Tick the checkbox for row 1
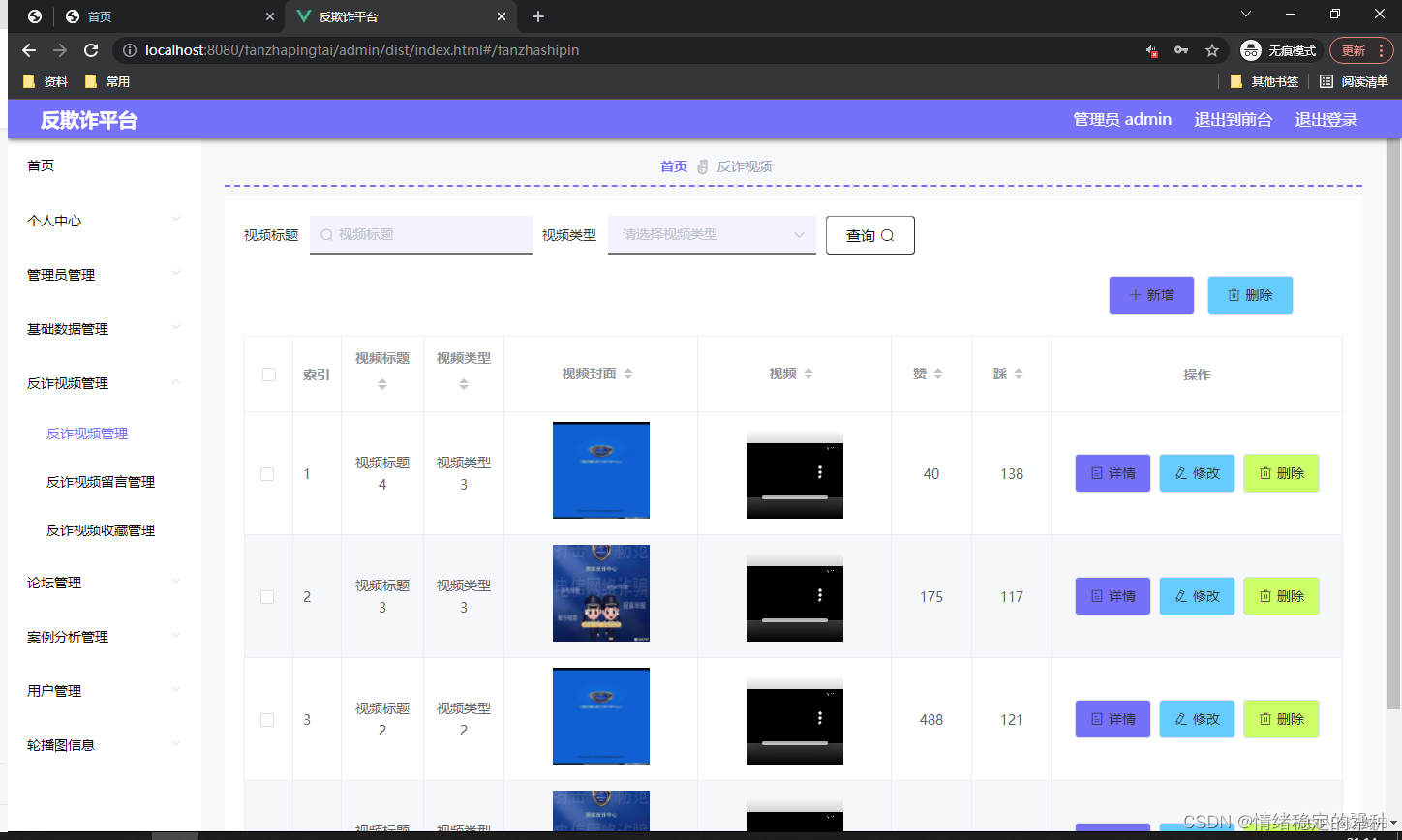Viewport: 1402px width, 840px height. click(267, 474)
